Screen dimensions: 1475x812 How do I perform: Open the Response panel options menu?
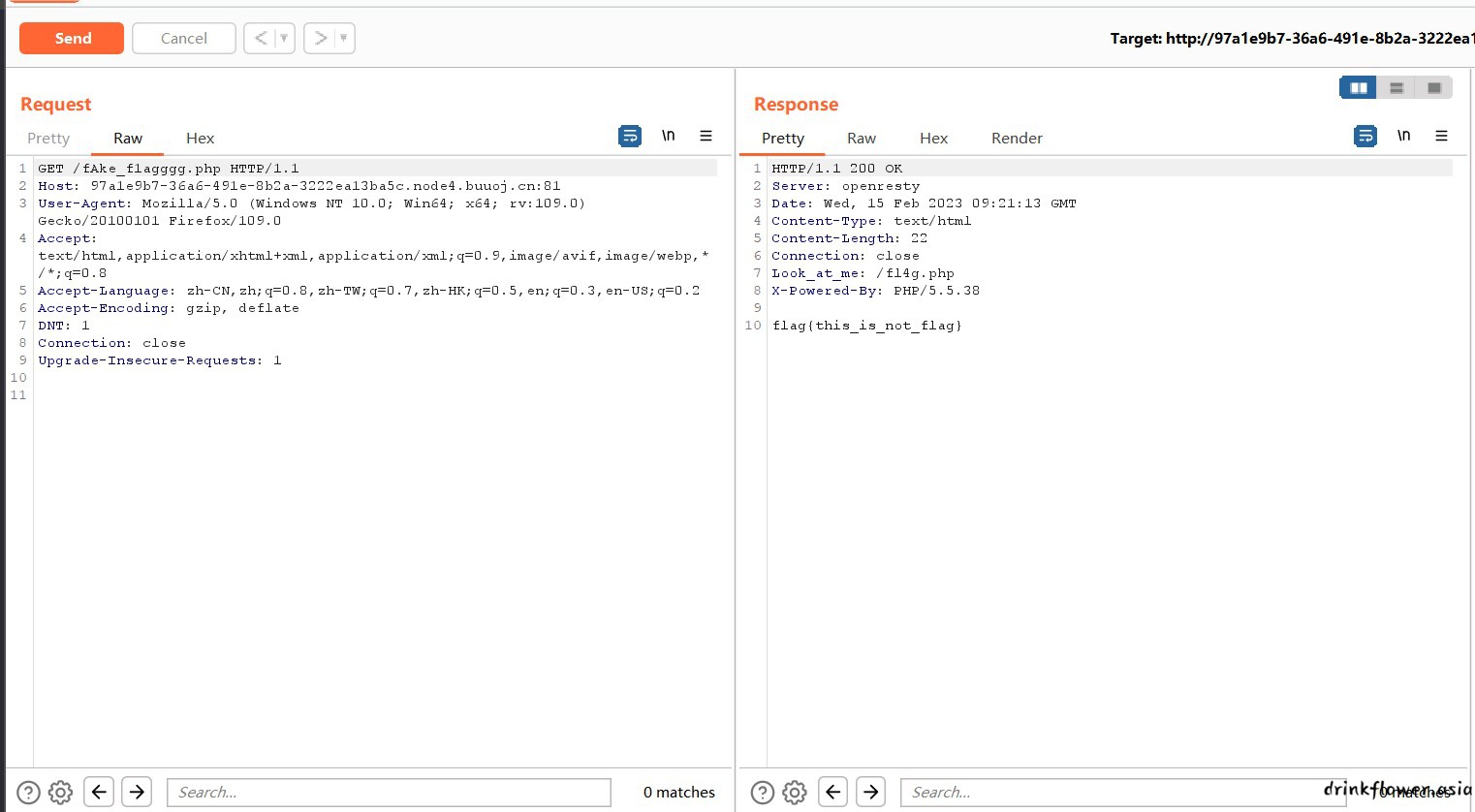pos(1442,136)
